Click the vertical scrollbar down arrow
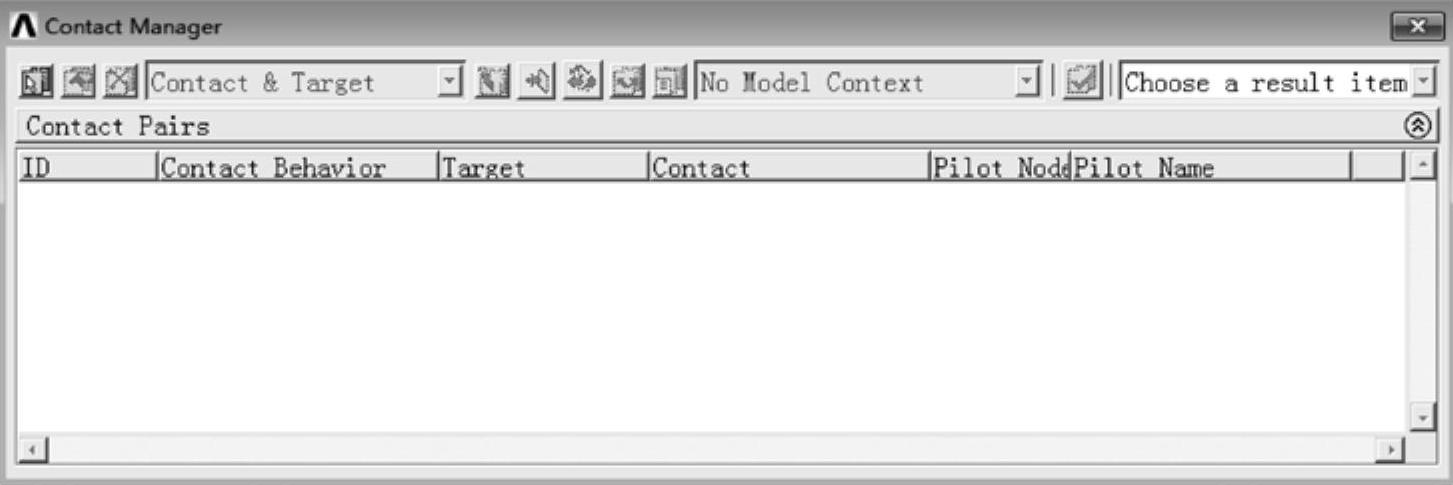 coord(1421,415)
